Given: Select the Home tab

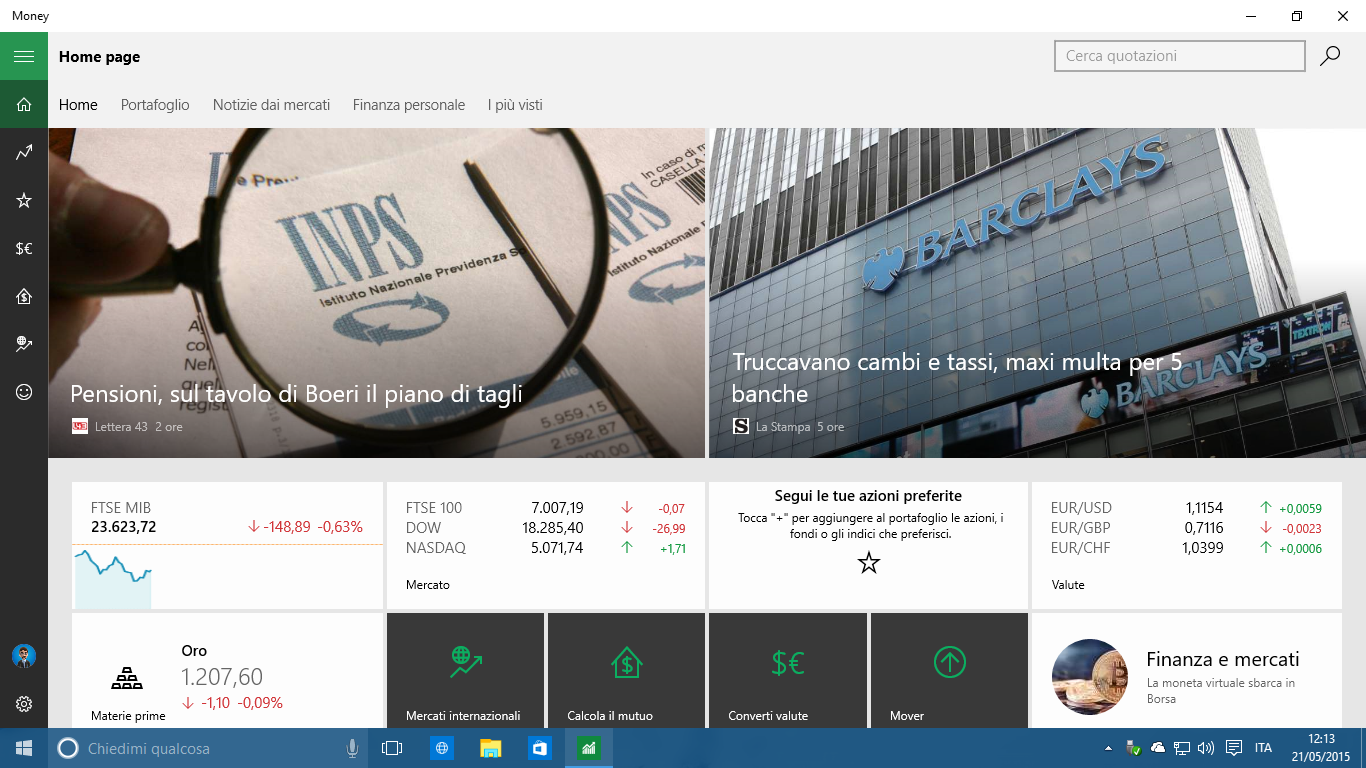Looking at the screenshot, I should [x=78, y=105].
